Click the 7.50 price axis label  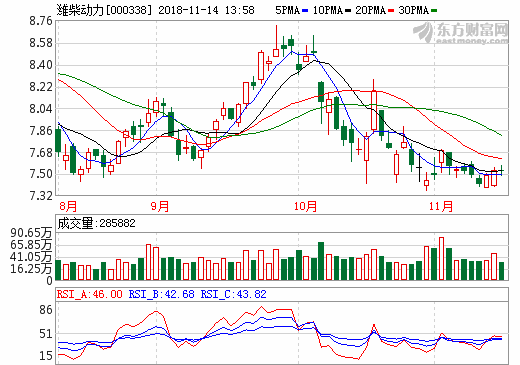point(41,174)
